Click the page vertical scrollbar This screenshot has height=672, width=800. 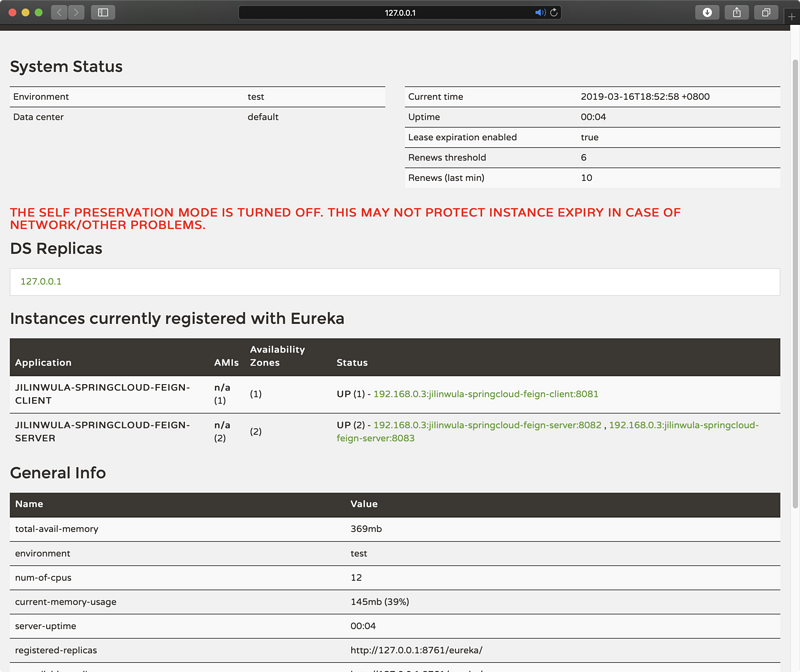click(x=795, y=283)
